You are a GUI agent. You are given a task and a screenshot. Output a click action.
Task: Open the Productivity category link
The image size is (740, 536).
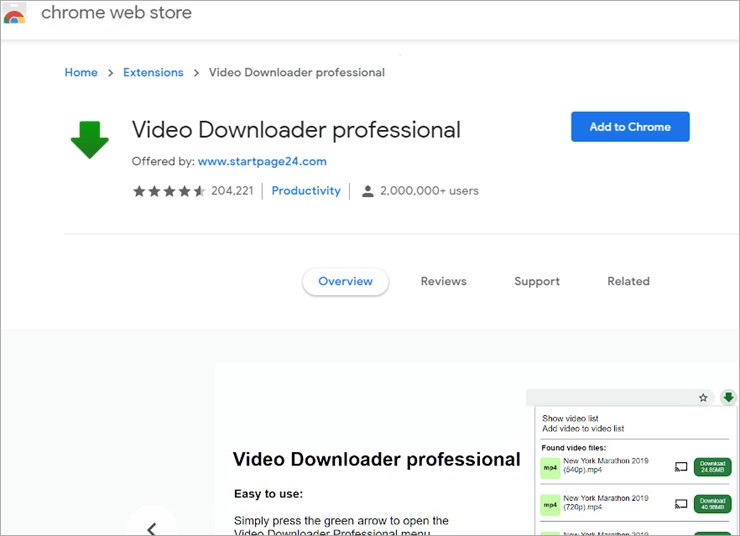(306, 191)
